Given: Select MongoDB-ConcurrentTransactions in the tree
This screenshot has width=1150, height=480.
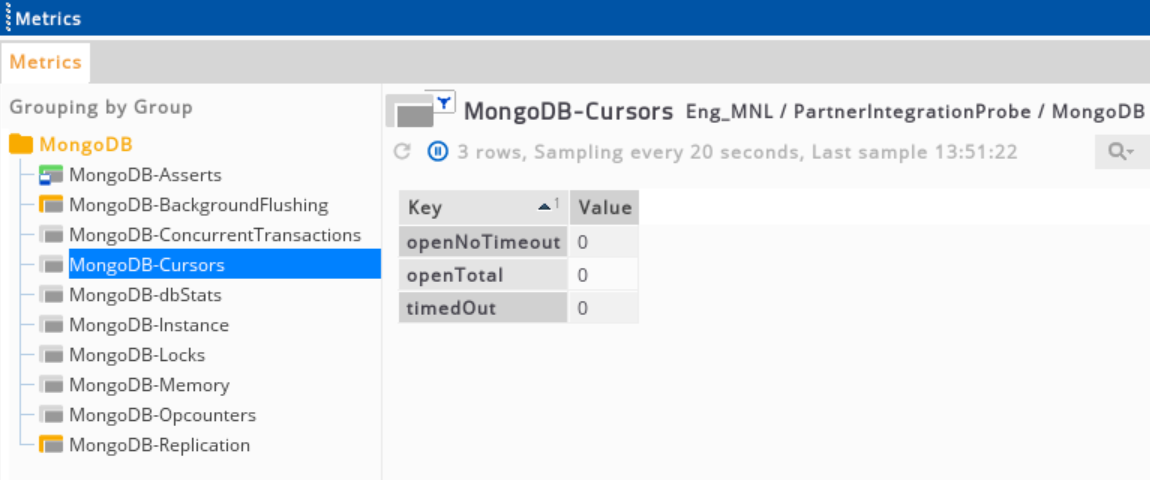Looking at the screenshot, I should click(214, 235).
